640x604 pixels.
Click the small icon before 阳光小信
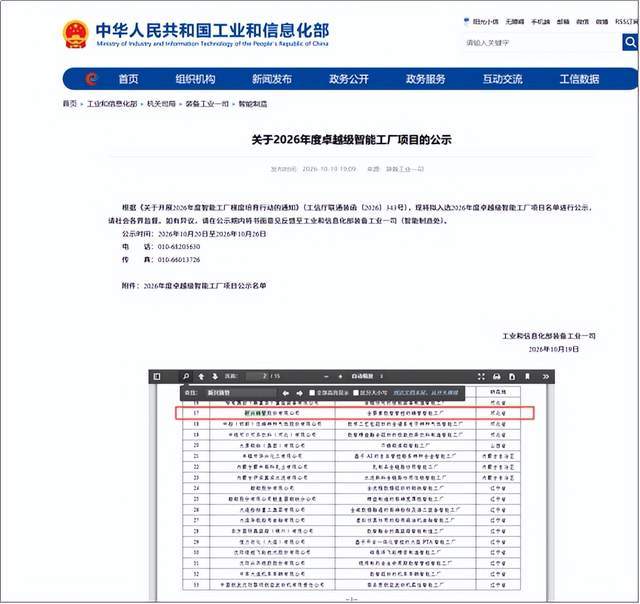[467, 21]
